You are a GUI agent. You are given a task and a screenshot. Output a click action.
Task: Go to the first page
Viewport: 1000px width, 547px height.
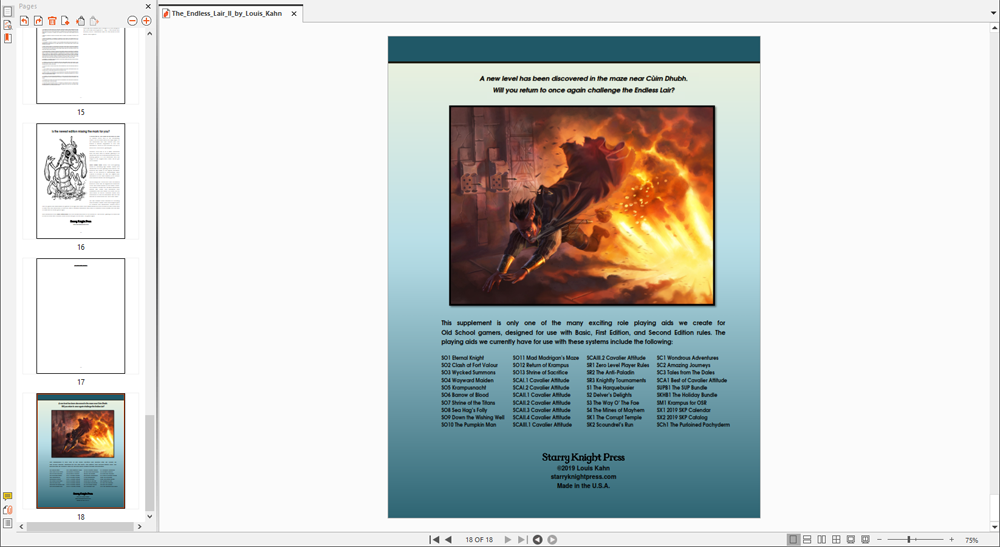[435, 540]
